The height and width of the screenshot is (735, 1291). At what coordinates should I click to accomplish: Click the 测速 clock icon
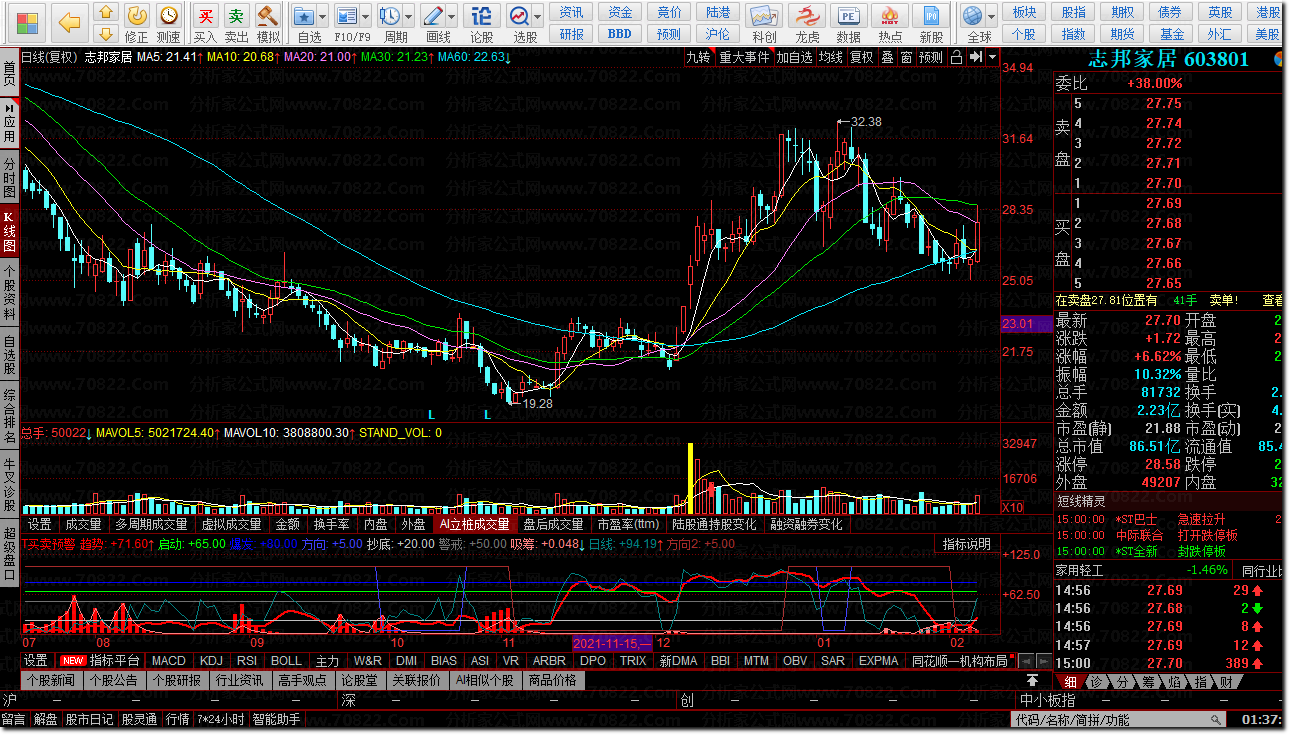point(169,16)
